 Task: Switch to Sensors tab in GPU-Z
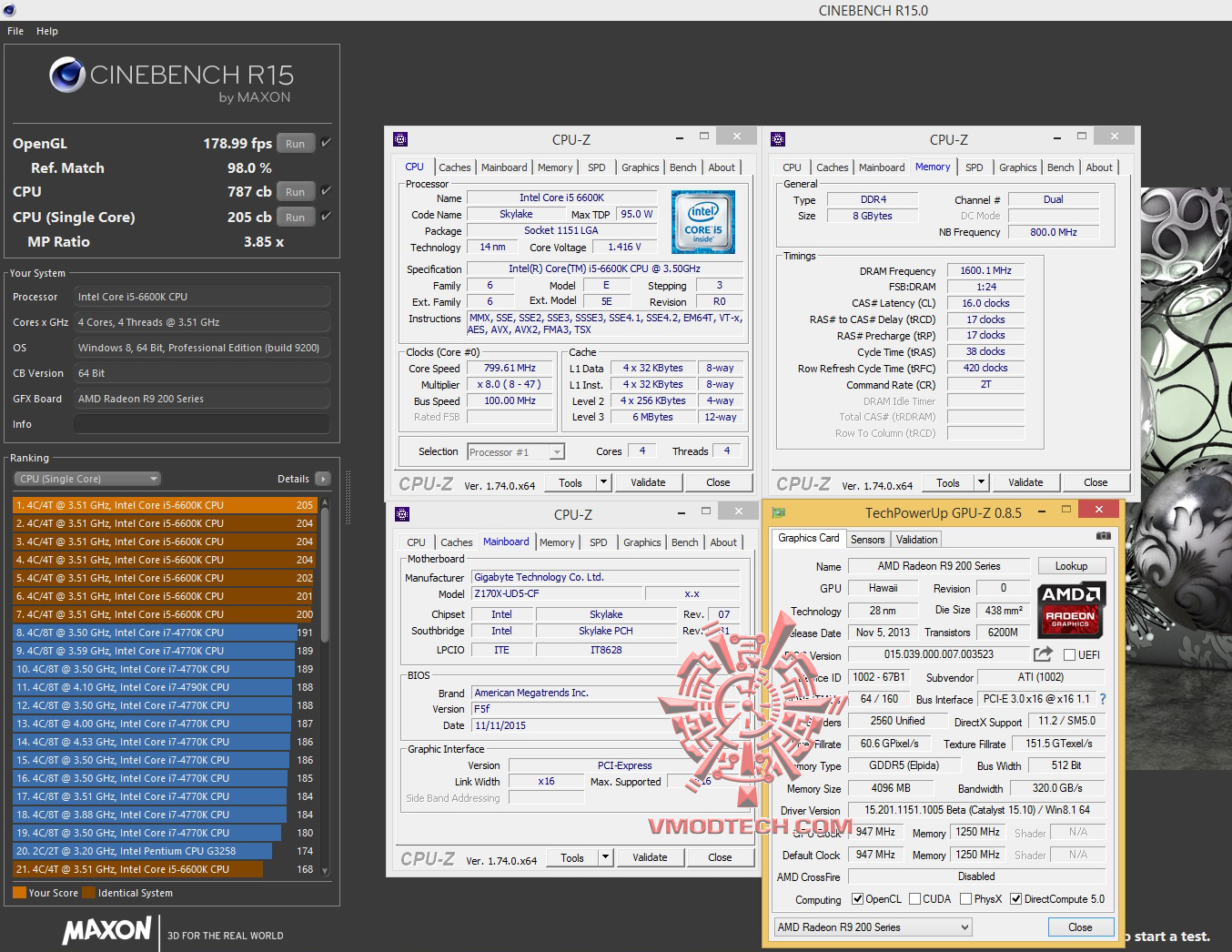coord(867,540)
